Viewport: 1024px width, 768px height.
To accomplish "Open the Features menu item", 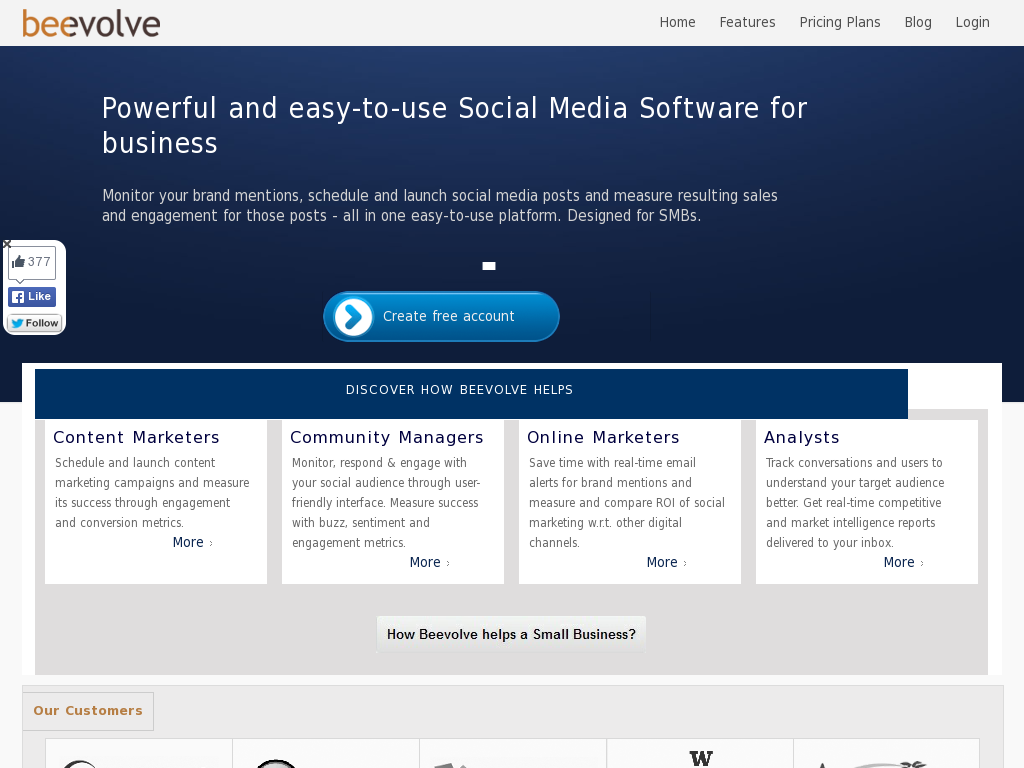I will click(747, 22).
